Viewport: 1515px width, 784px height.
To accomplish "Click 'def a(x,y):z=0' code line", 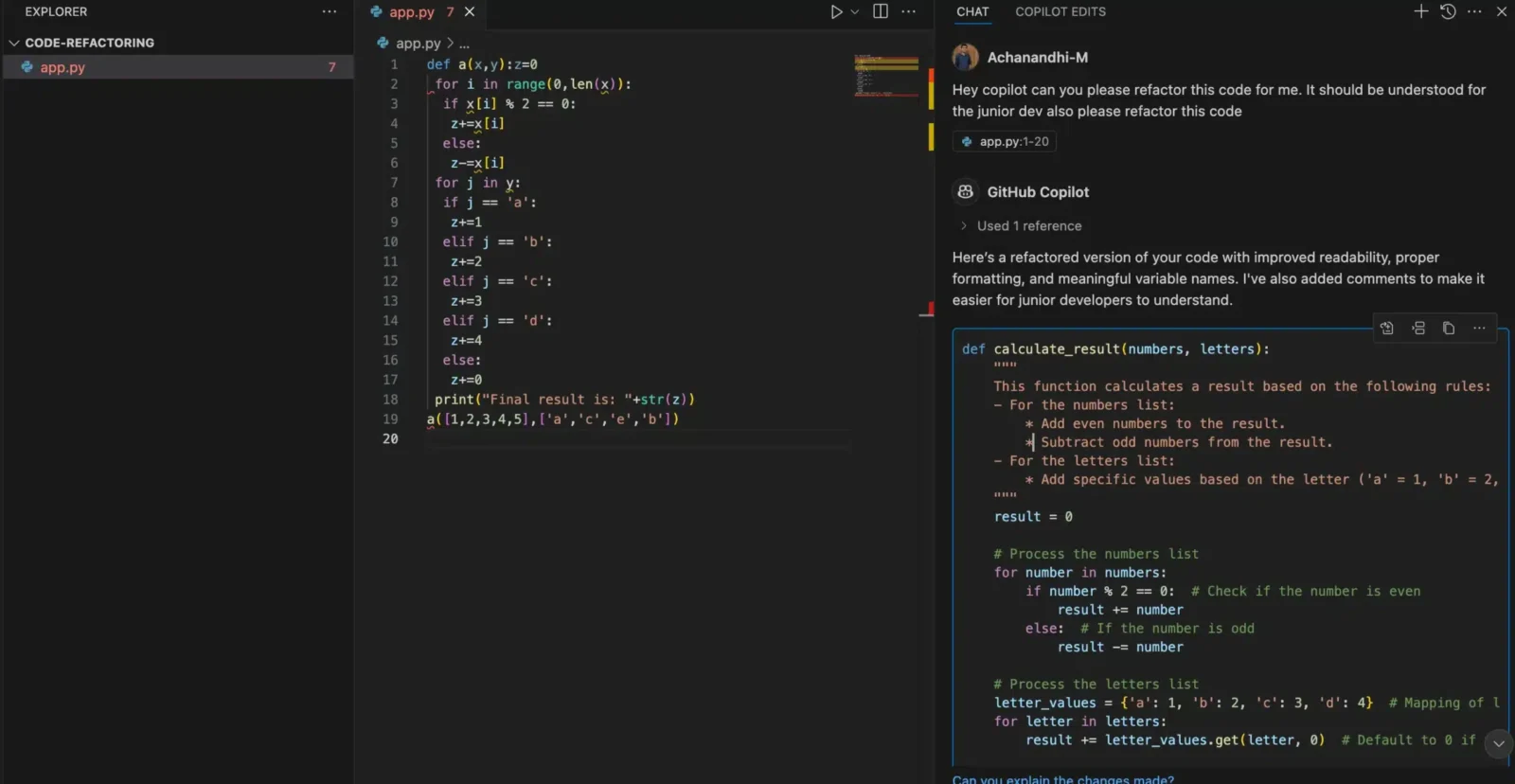I will point(482,64).
